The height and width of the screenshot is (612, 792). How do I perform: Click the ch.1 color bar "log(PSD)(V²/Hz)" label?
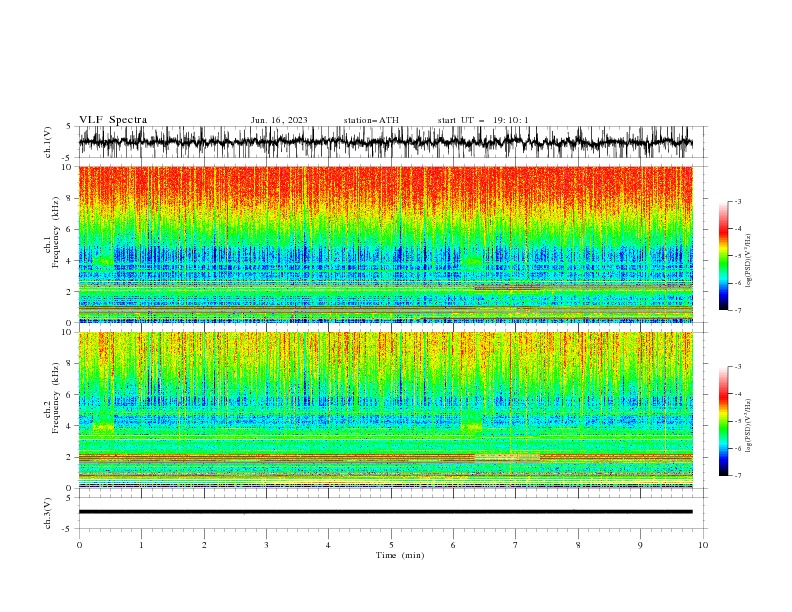[x=749, y=261]
